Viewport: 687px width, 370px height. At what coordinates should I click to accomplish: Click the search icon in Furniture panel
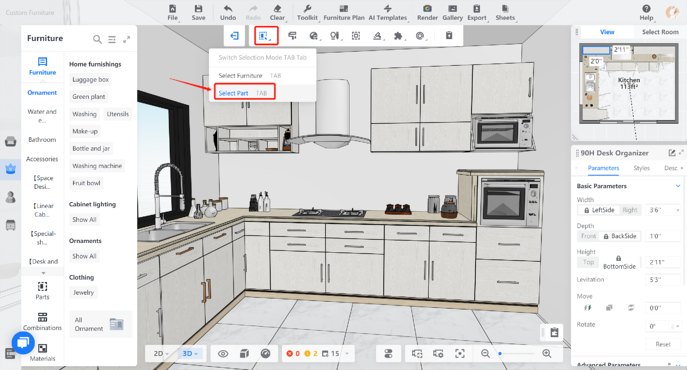click(97, 39)
